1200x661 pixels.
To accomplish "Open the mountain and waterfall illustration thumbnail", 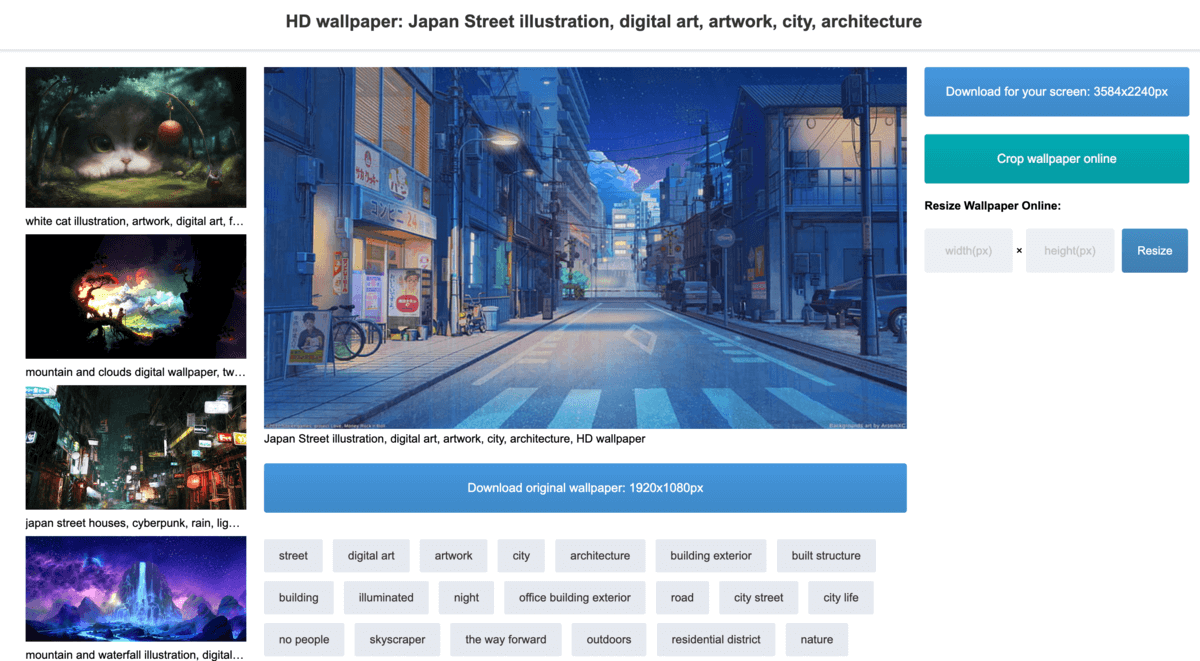I will tap(135, 588).
